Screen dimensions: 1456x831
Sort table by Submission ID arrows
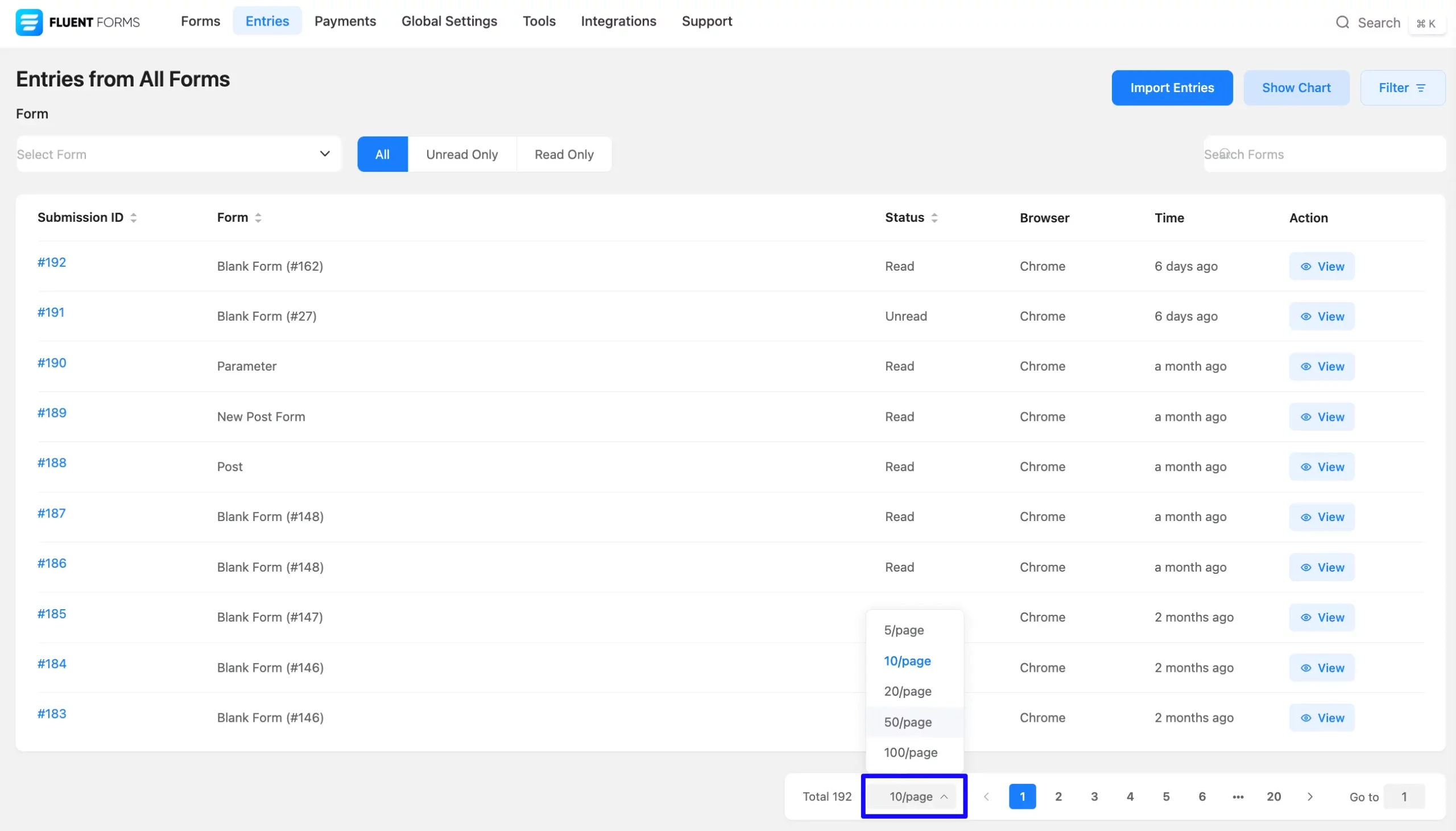pyautogui.click(x=134, y=217)
